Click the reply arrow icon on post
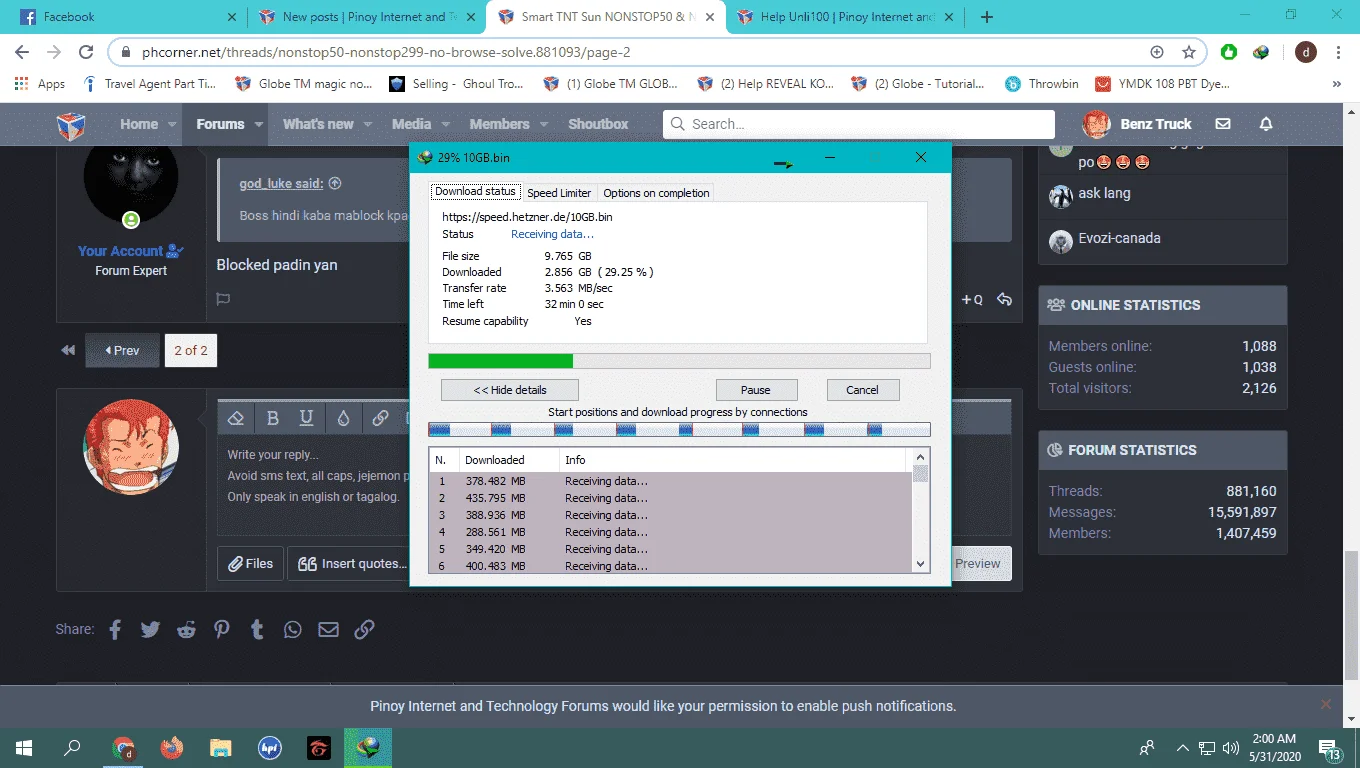The width and height of the screenshot is (1360, 768). 1004,299
